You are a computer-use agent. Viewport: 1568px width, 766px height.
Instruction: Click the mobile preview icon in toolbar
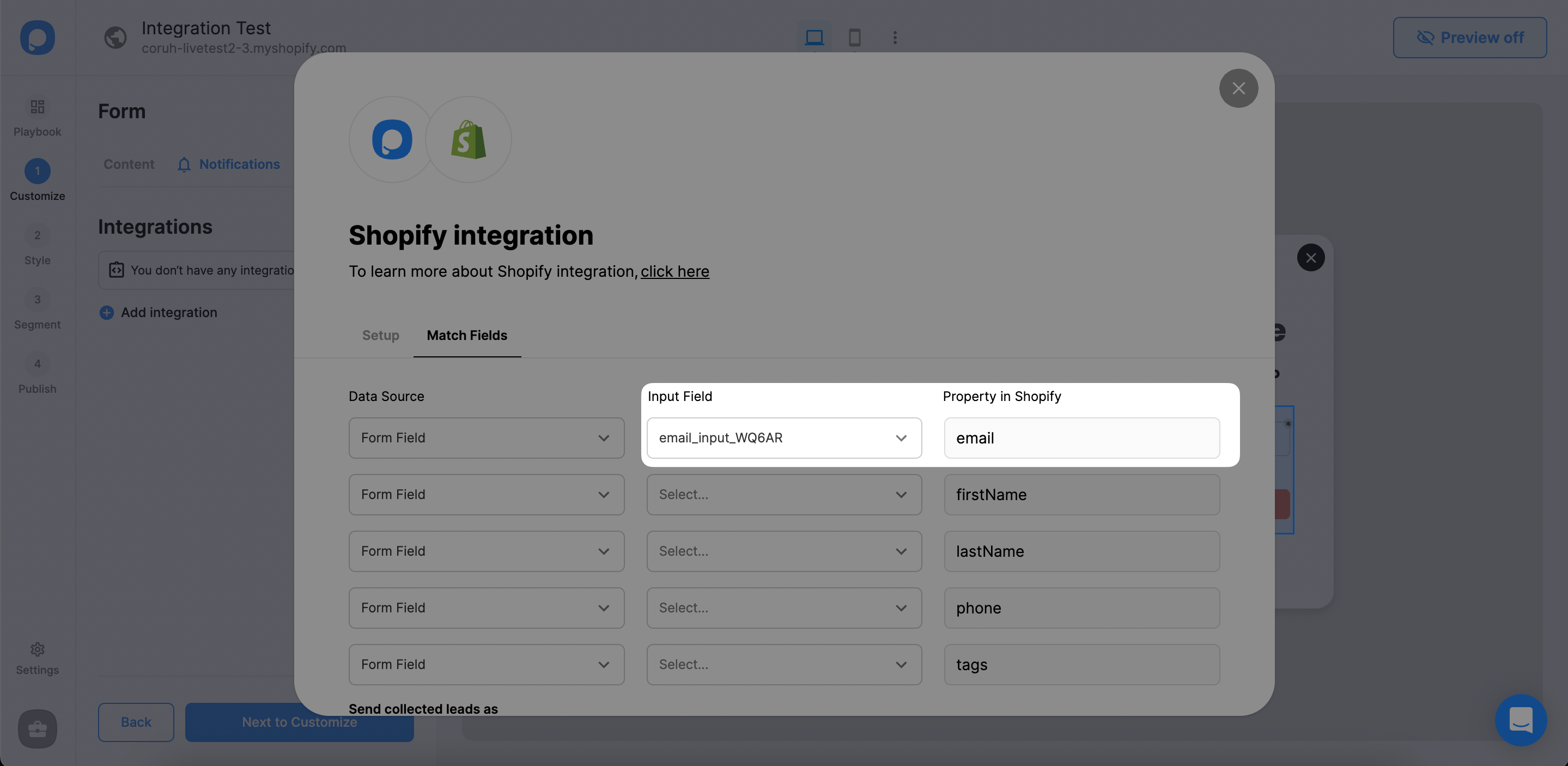(855, 37)
